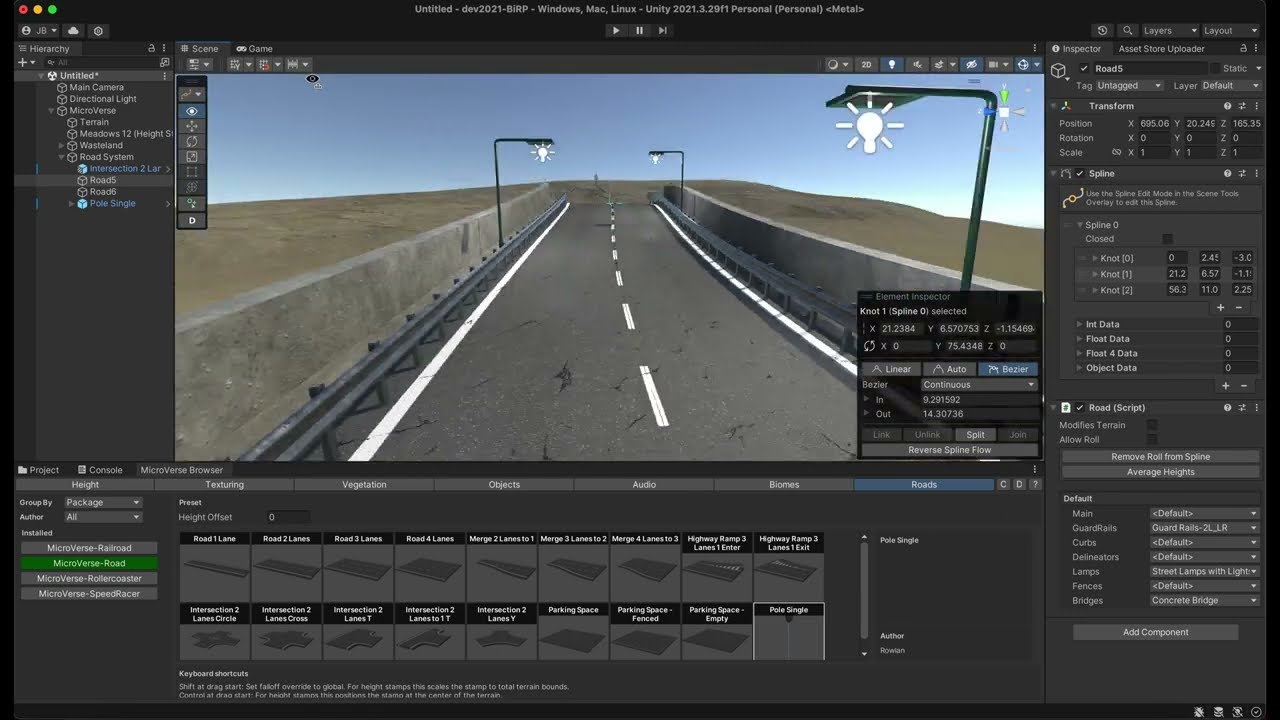Click the Split knot button
Screen dimensions: 1280x720
[x=975, y=435]
